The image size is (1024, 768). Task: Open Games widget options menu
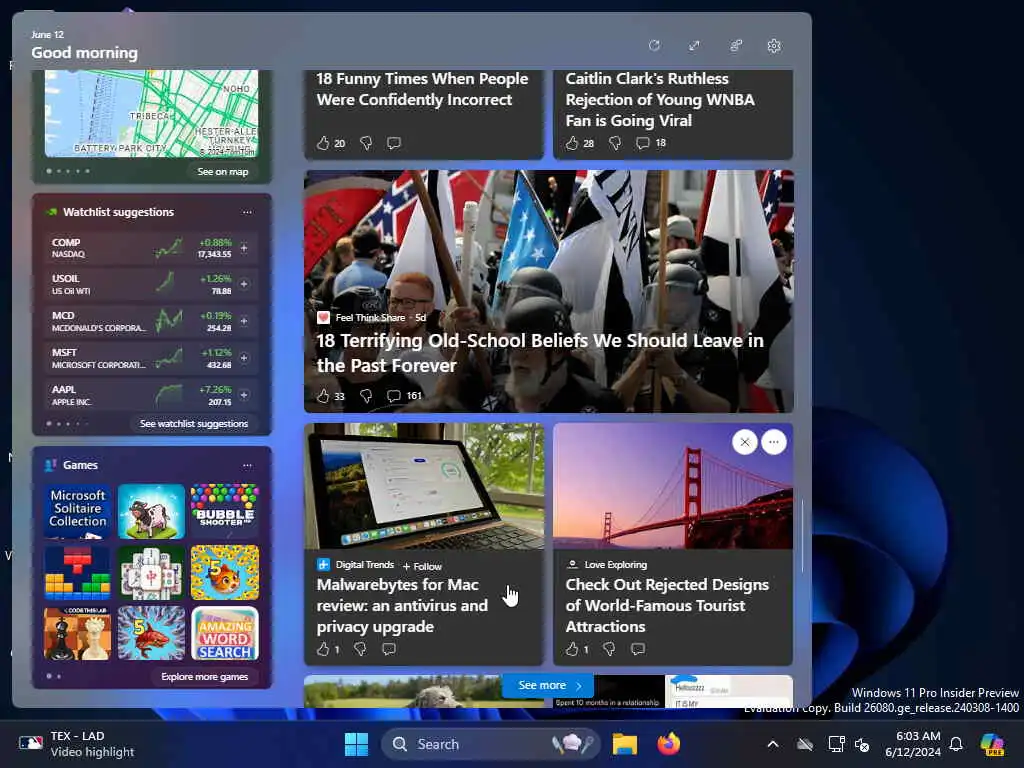tap(247, 466)
